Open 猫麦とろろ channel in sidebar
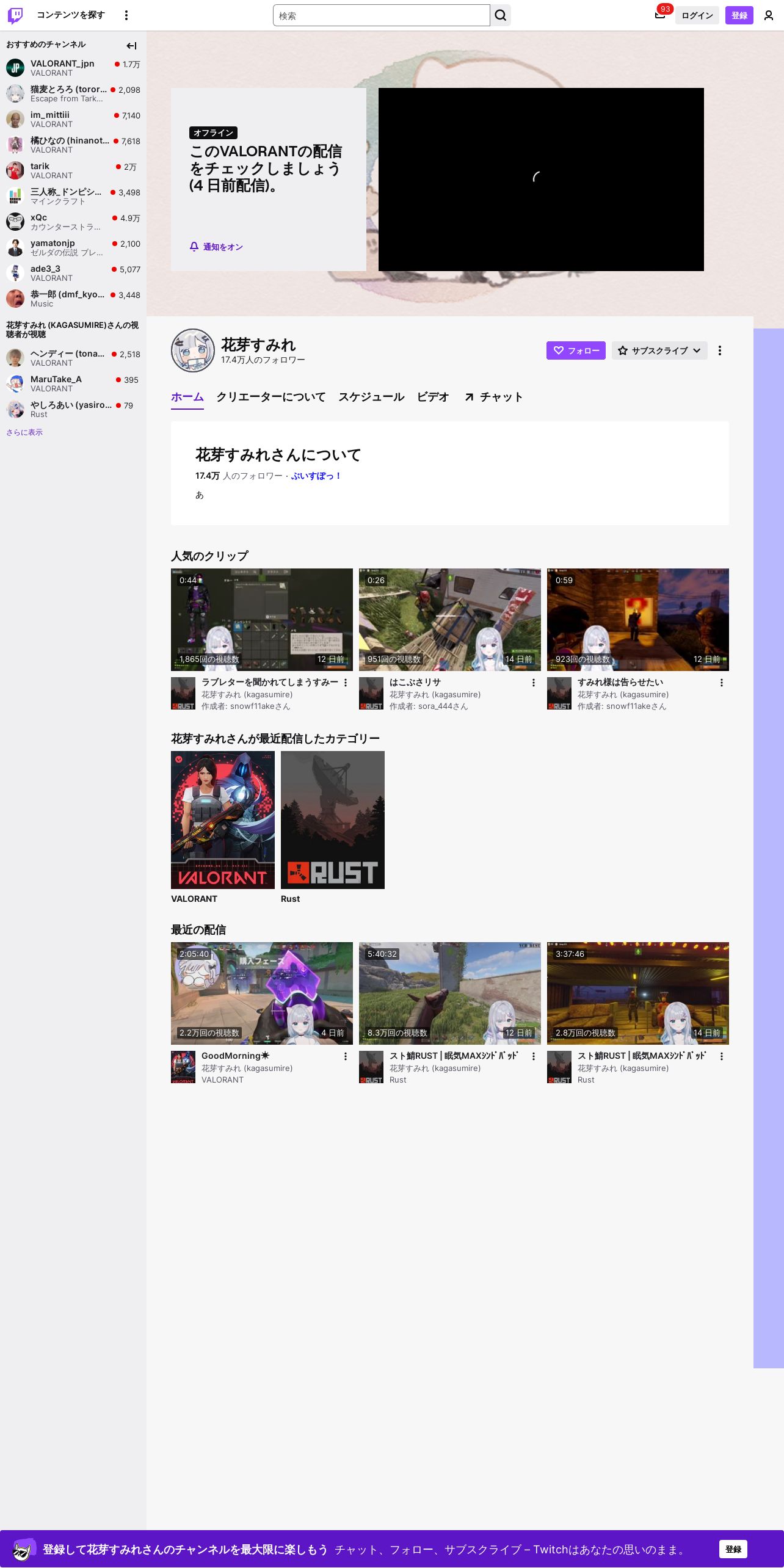 coord(73,93)
